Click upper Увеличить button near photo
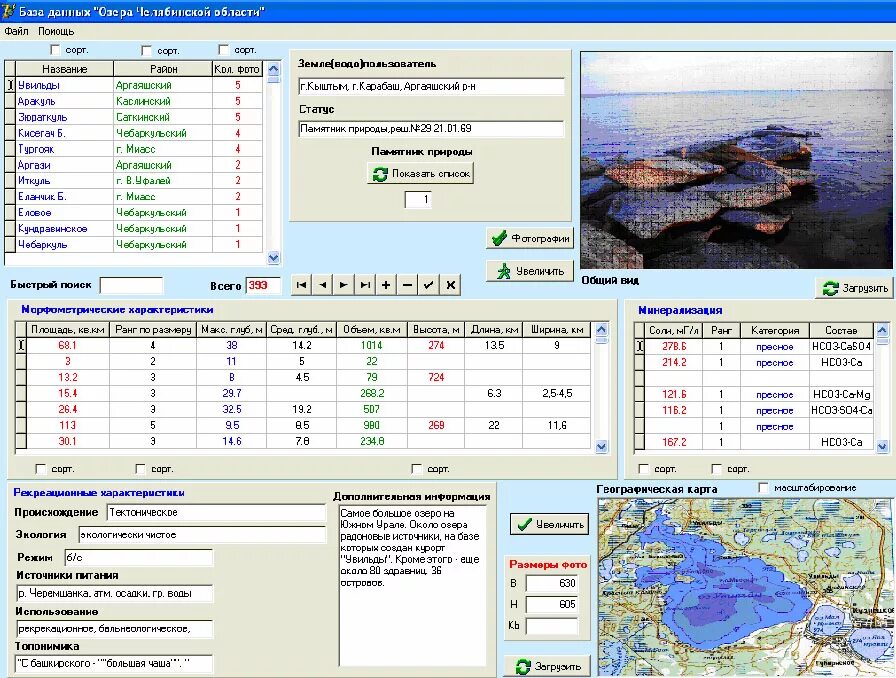 click(530, 271)
